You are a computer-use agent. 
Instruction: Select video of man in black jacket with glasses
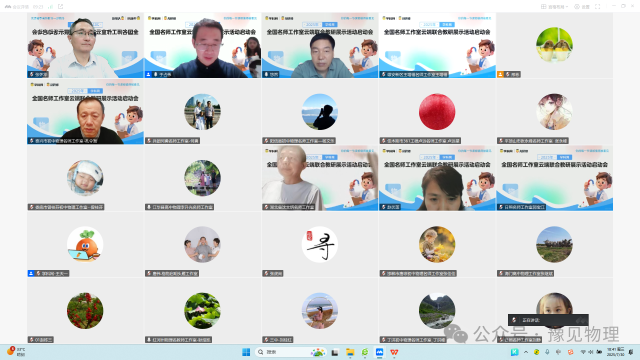tap(202, 45)
